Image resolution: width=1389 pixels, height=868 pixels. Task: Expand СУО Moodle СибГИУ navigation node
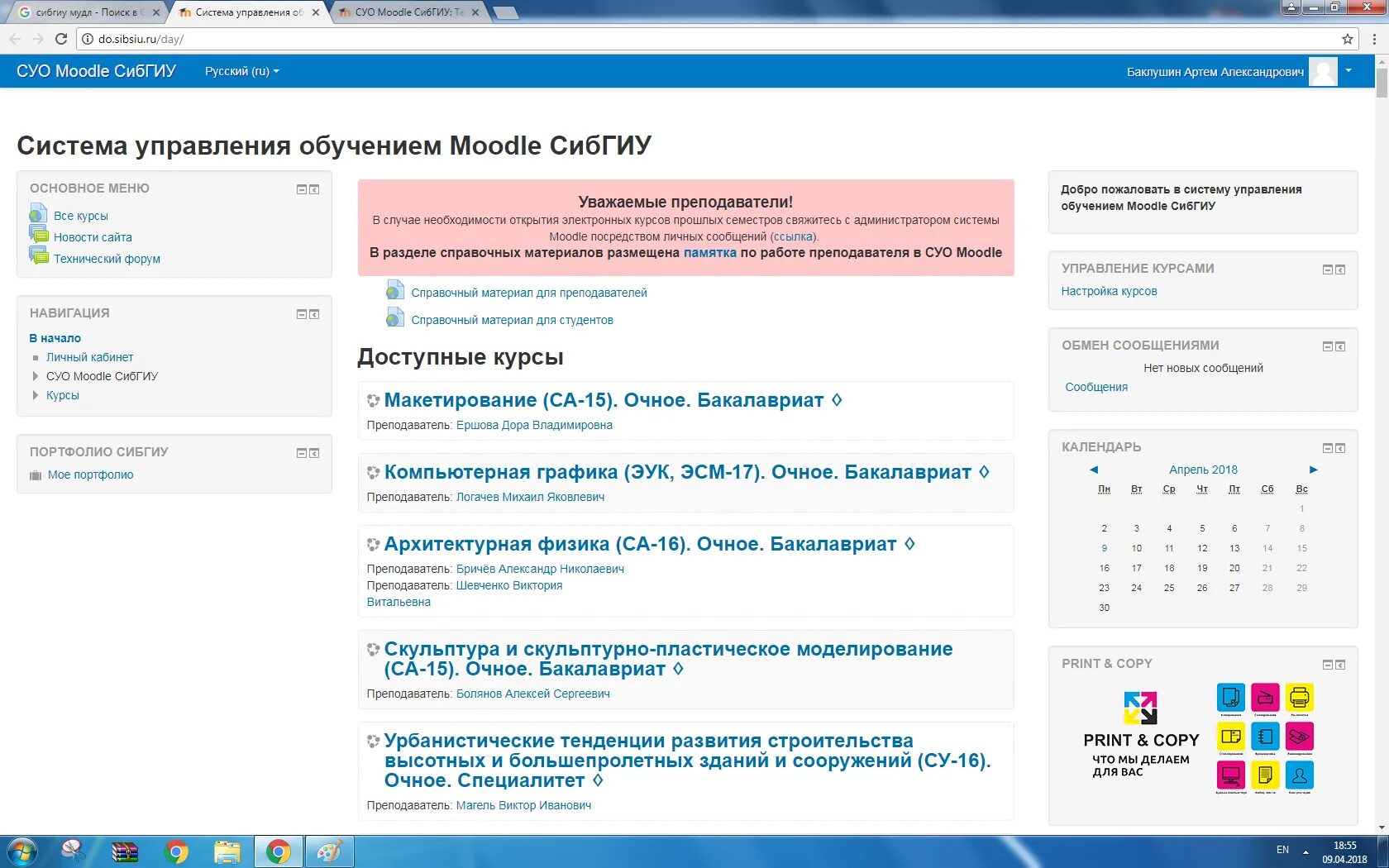click(35, 376)
